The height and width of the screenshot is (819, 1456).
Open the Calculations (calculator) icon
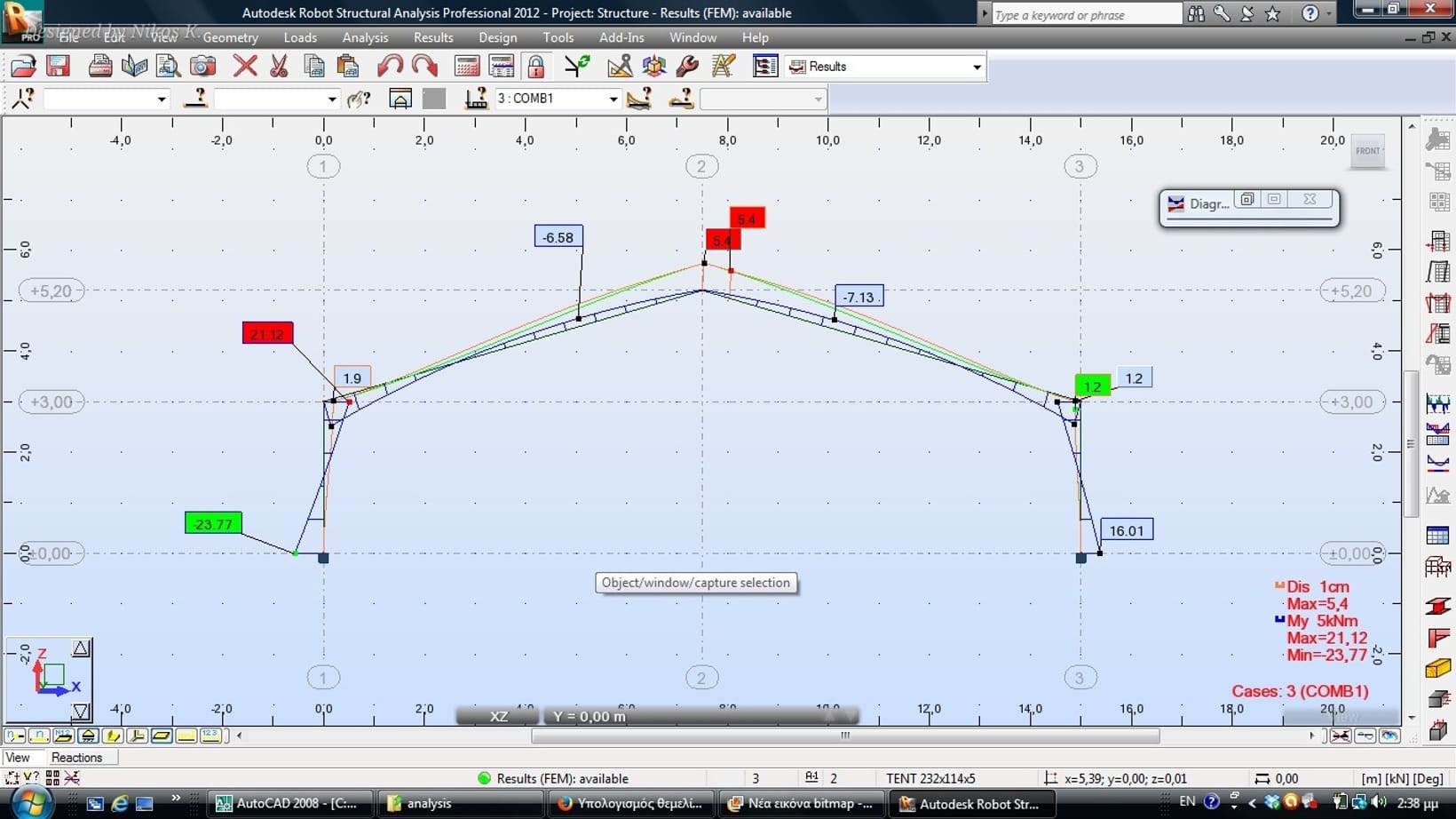click(x=466, y=67)
